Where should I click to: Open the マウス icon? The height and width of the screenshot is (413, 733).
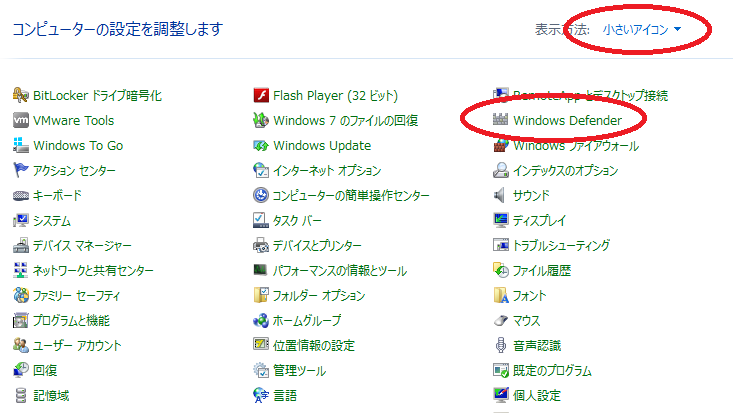(x=501, y=320)
